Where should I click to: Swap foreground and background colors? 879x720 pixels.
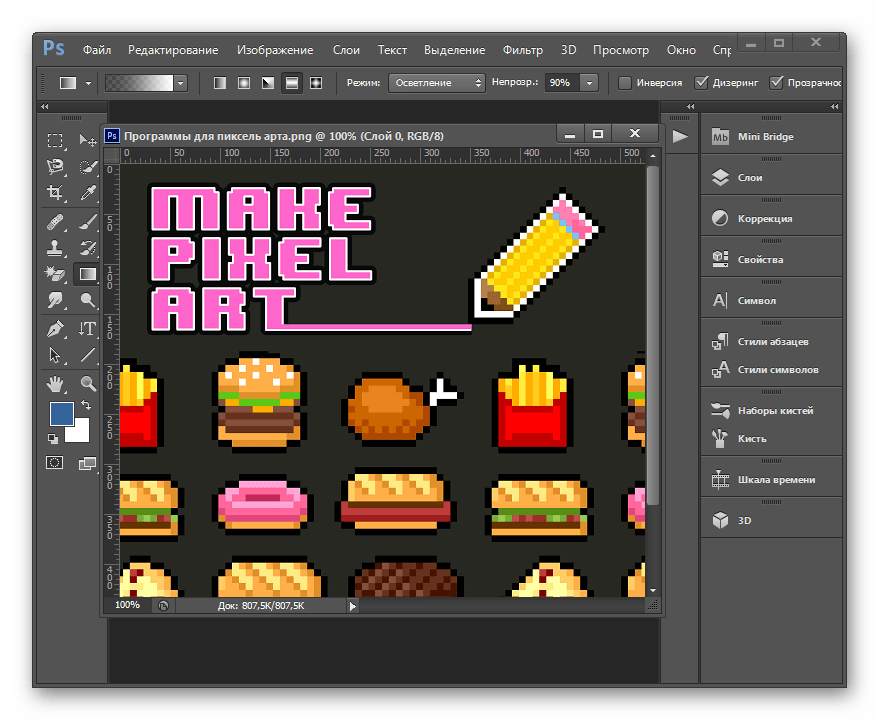click(86, 405)
